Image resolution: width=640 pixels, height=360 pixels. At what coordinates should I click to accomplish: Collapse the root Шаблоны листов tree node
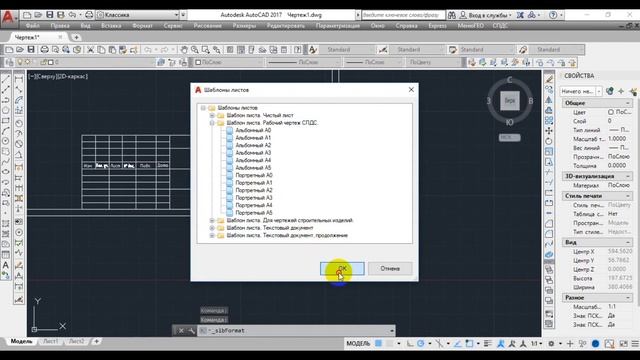[x=203, y=108]
